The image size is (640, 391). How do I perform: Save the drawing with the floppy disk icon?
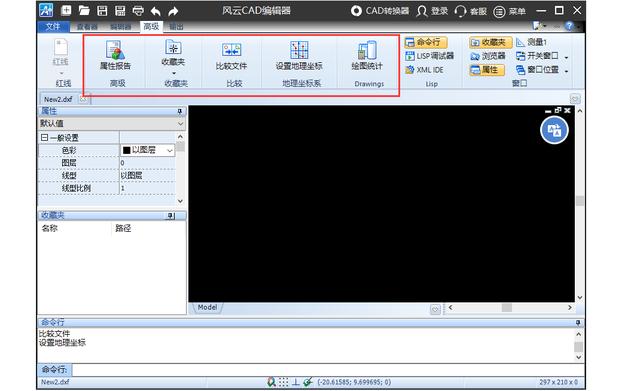(102, 10)
